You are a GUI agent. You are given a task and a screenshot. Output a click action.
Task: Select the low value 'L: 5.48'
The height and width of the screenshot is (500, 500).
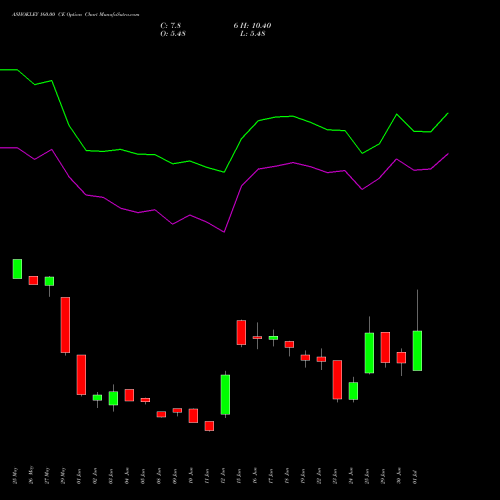click(253, 34)
